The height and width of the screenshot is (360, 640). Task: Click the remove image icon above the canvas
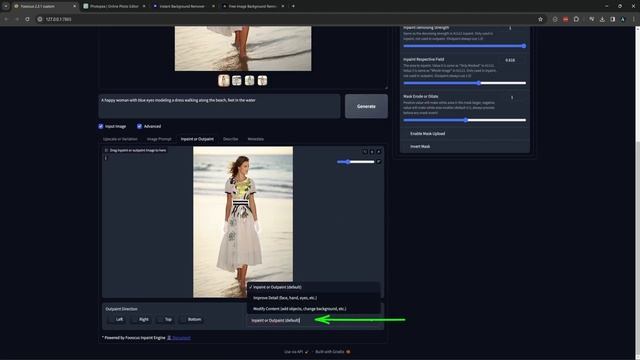click(x=378, y=152)
